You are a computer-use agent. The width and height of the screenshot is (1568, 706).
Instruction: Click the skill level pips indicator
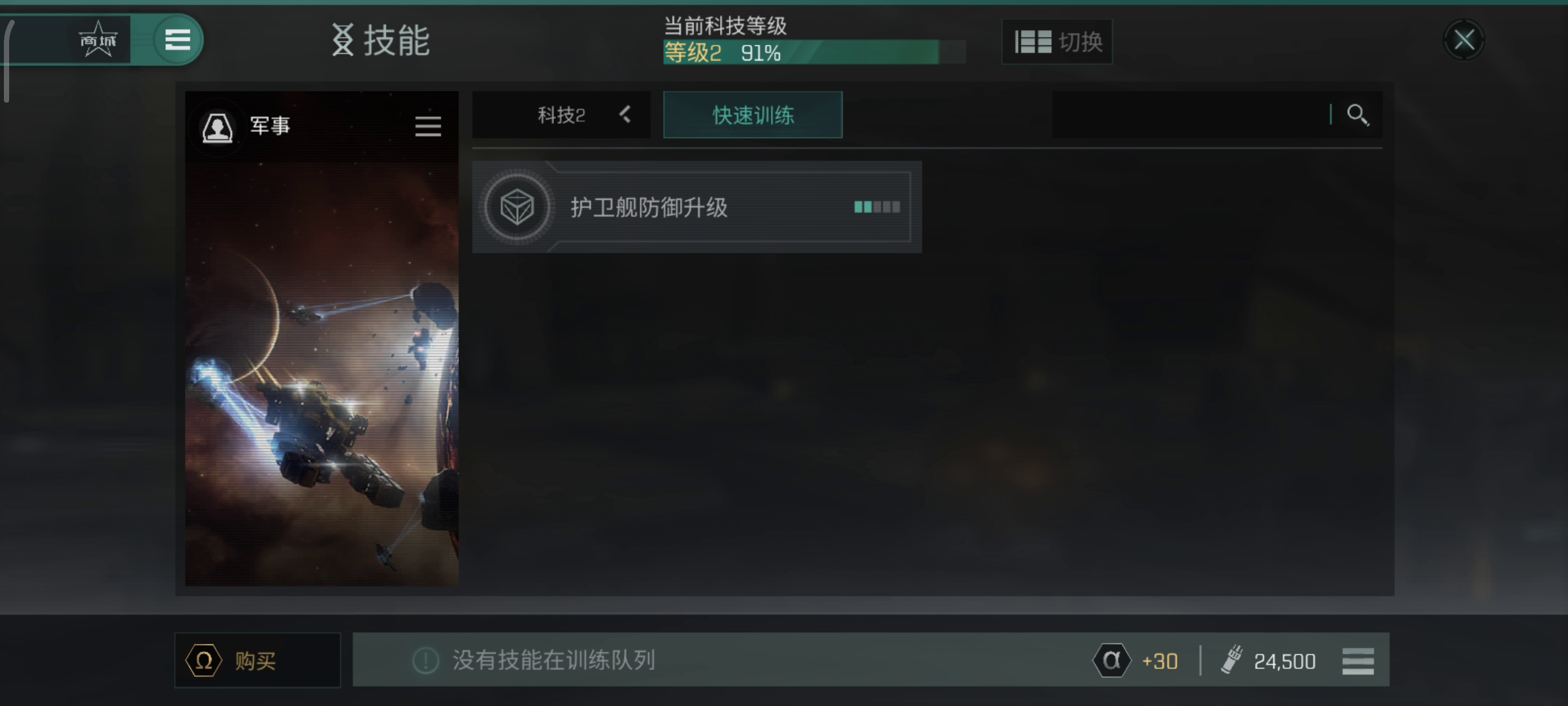click(x=877, y=207)
